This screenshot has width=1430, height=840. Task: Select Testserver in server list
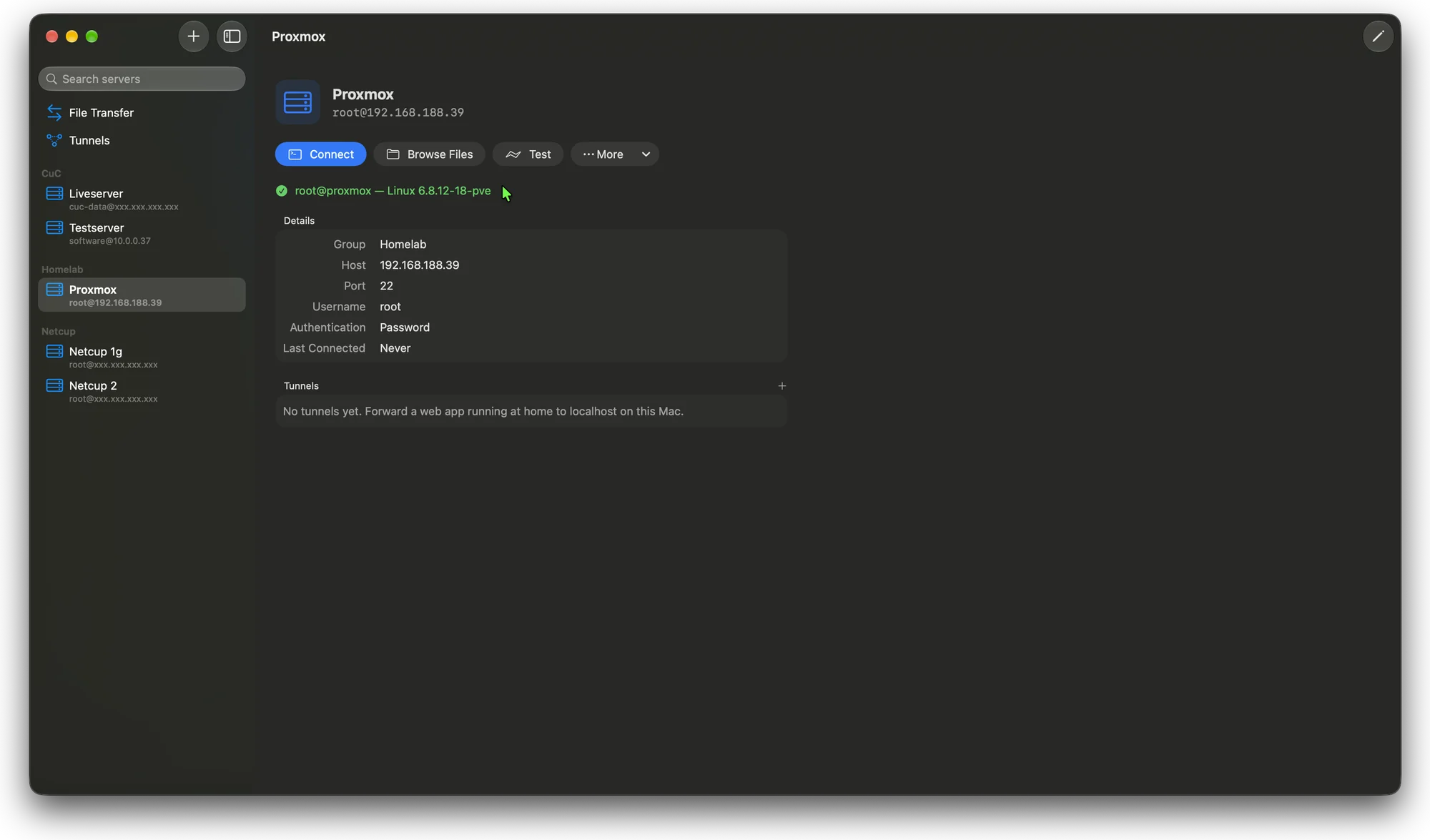(142, 234)
